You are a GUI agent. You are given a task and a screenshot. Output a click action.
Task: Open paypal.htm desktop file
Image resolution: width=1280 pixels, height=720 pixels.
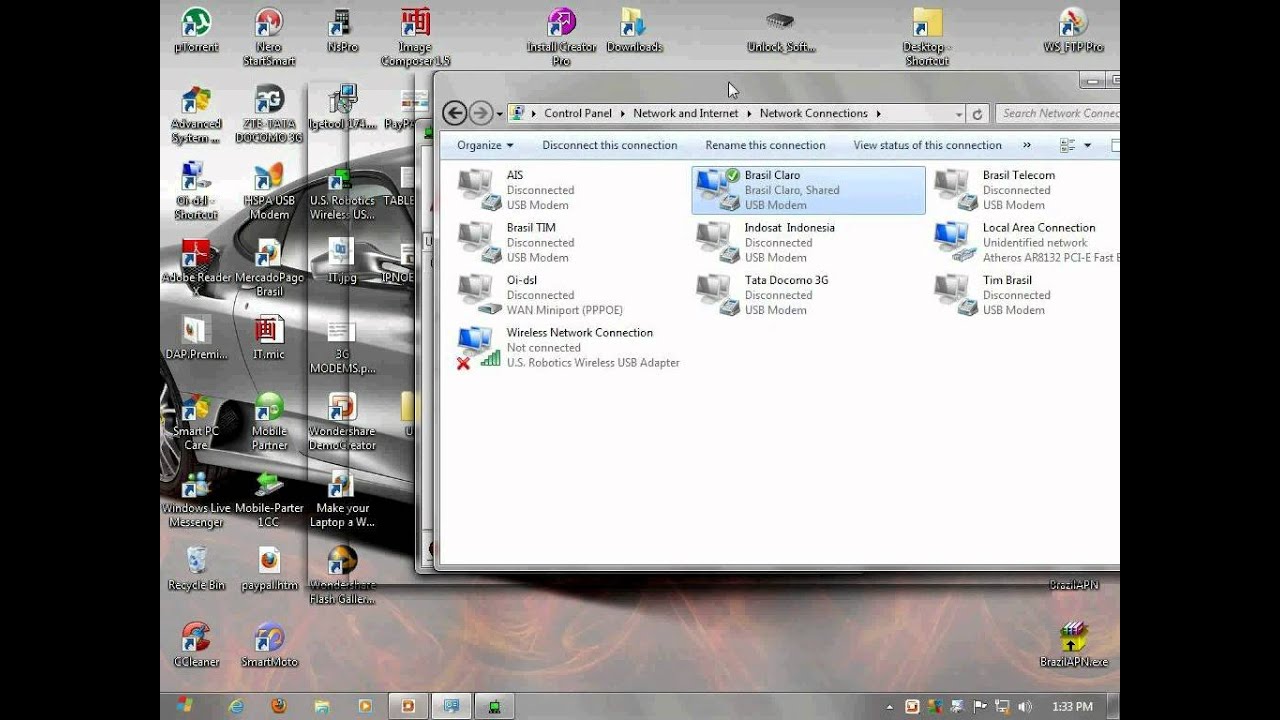(x=269, y=568)
